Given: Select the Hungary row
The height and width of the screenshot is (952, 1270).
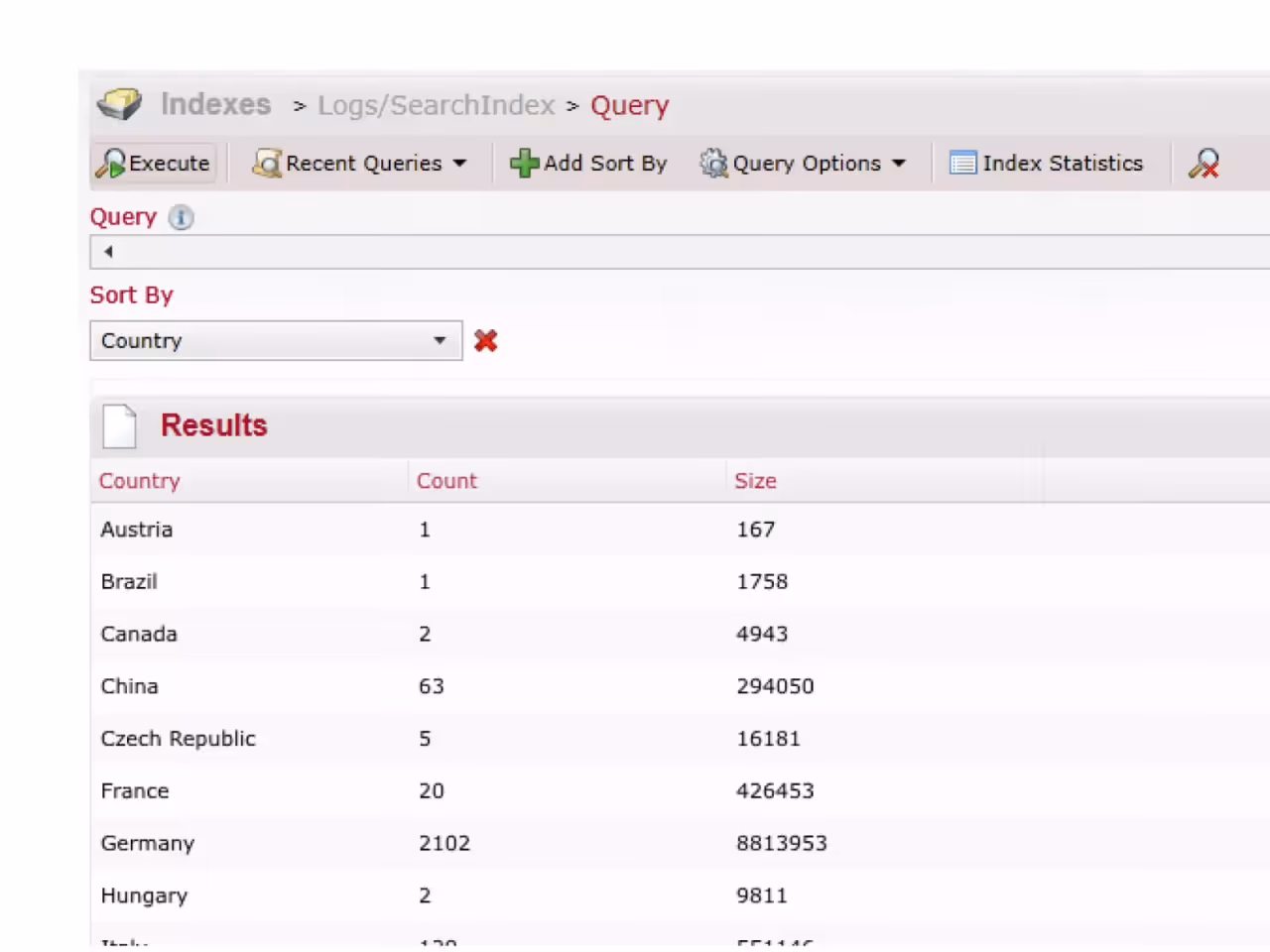Looking at the screenshot, I should pos(680,895).
